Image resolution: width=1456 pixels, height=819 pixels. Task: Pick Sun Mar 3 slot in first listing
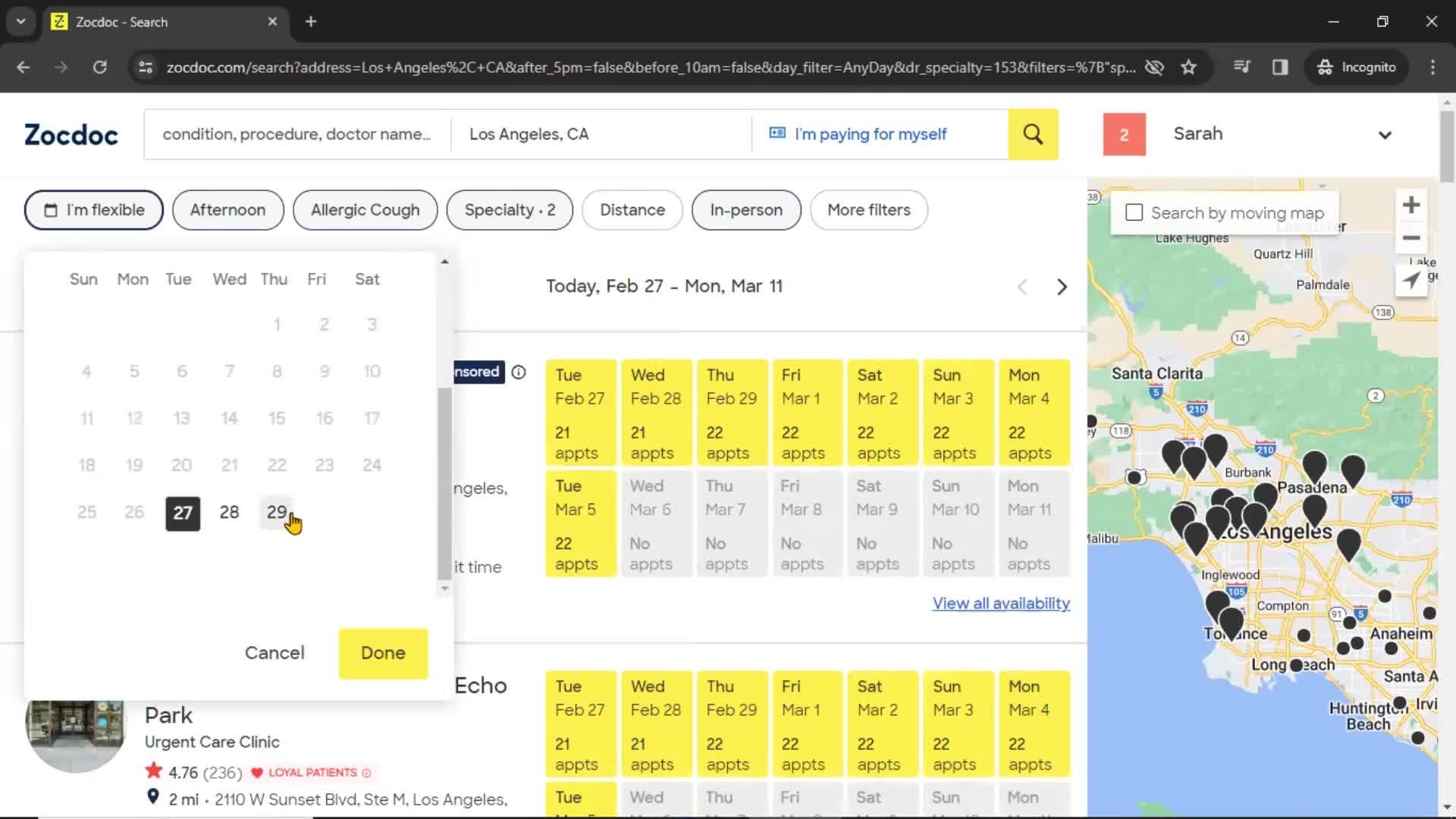tap(959, 413)
